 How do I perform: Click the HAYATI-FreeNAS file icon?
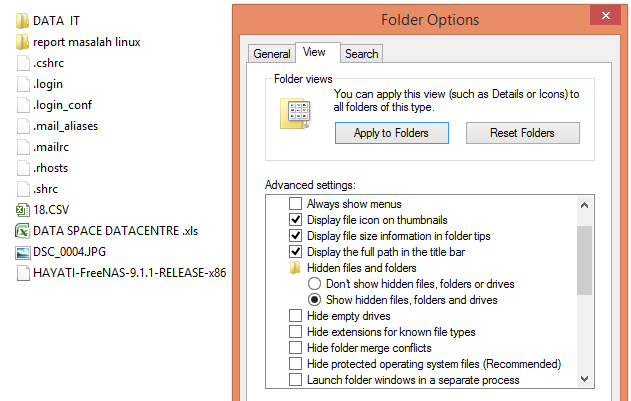[23, 273]
